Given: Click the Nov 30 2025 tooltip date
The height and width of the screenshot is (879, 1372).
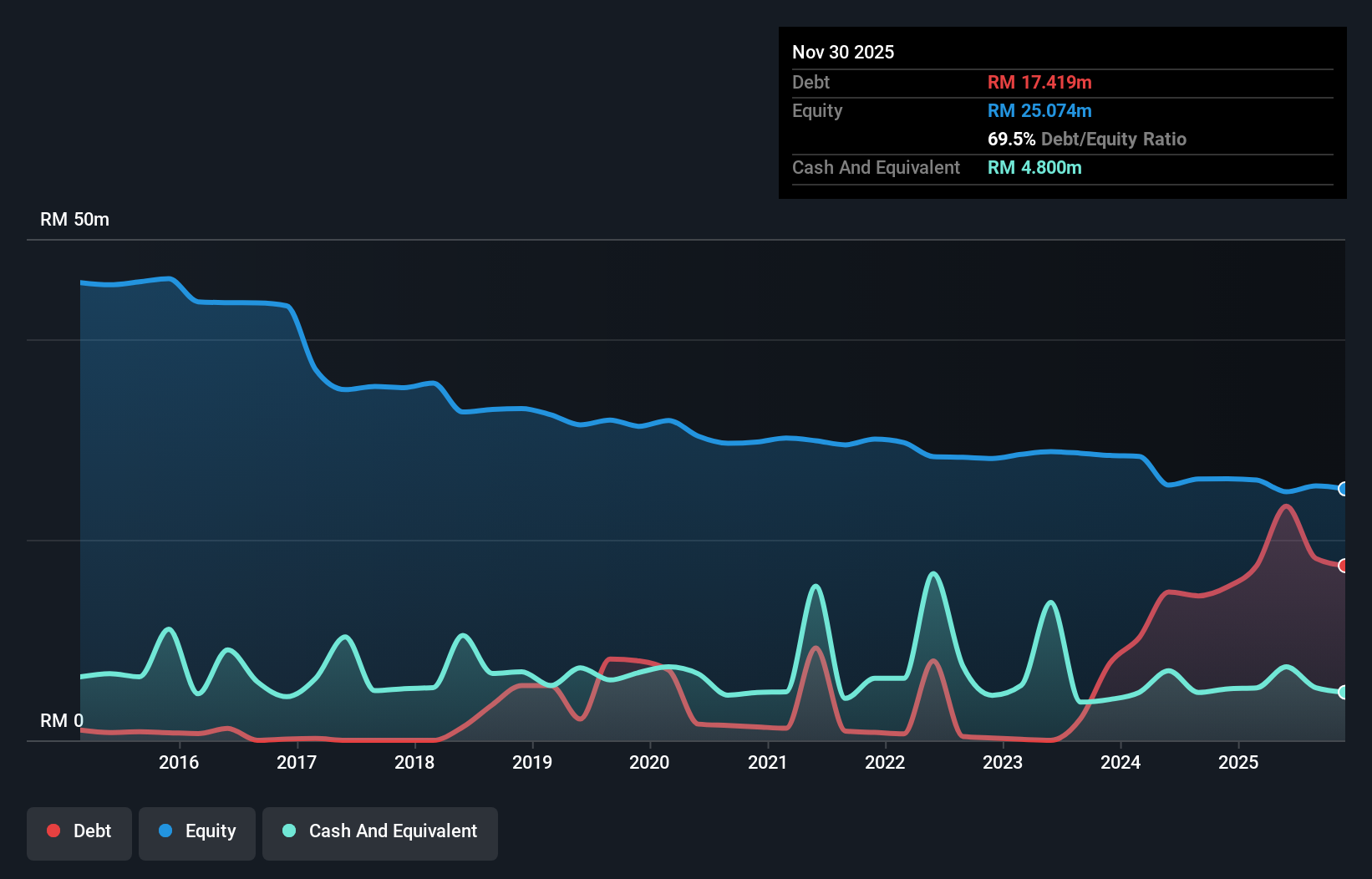Looking at the screenshot, I should tap(843, 52).
